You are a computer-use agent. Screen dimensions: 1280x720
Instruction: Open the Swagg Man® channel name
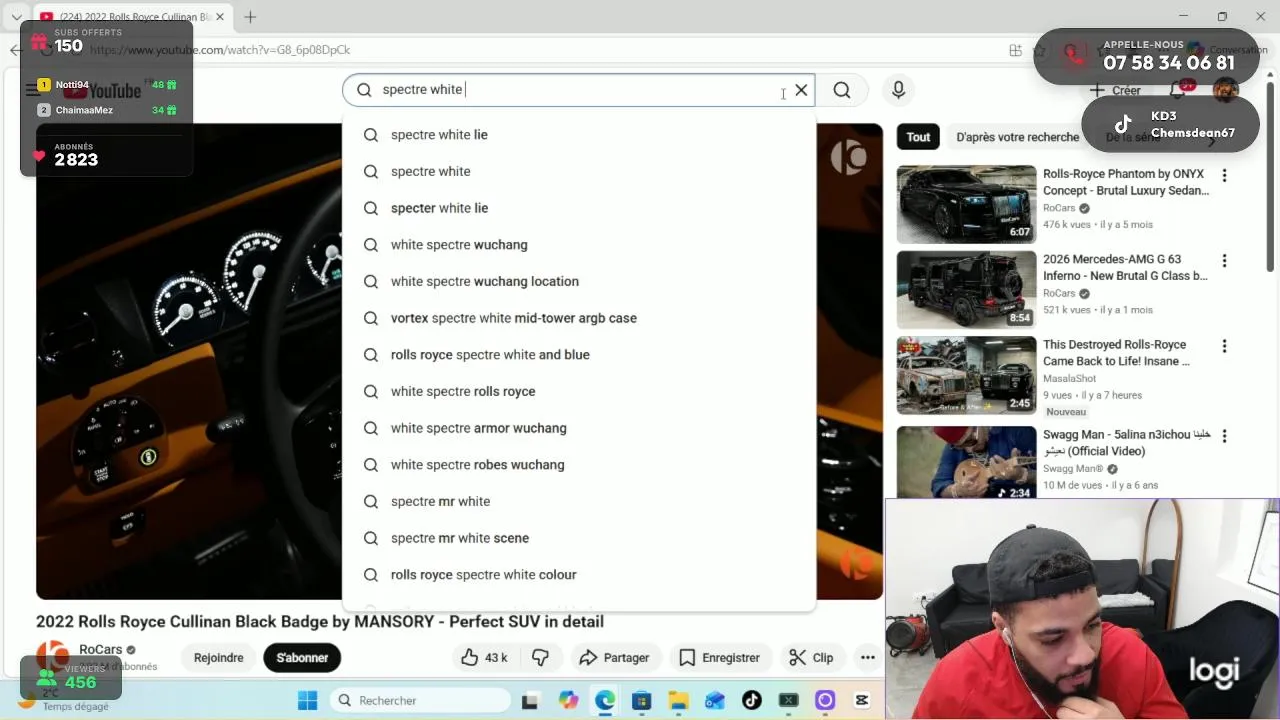1073,468
